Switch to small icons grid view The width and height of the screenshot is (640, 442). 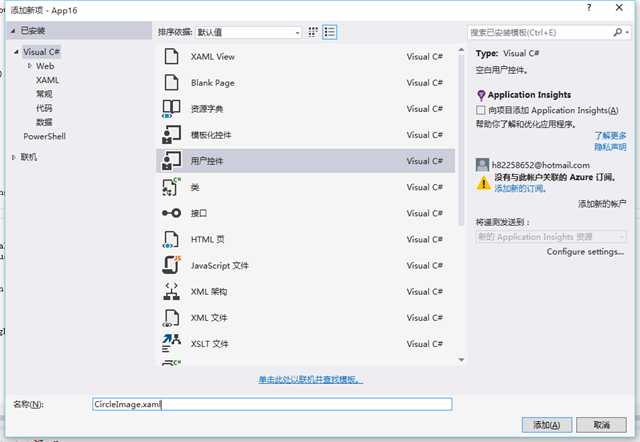(313, 32)
